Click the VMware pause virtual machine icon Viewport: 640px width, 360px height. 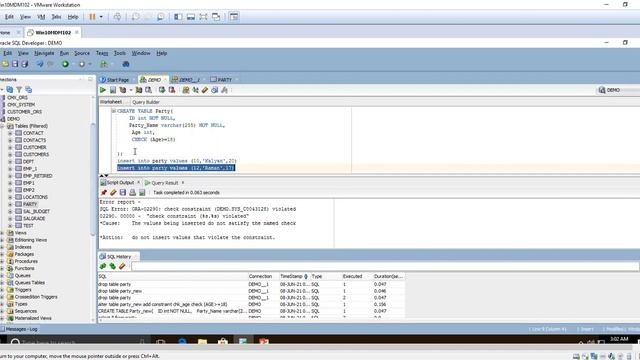tap(92, 17)
